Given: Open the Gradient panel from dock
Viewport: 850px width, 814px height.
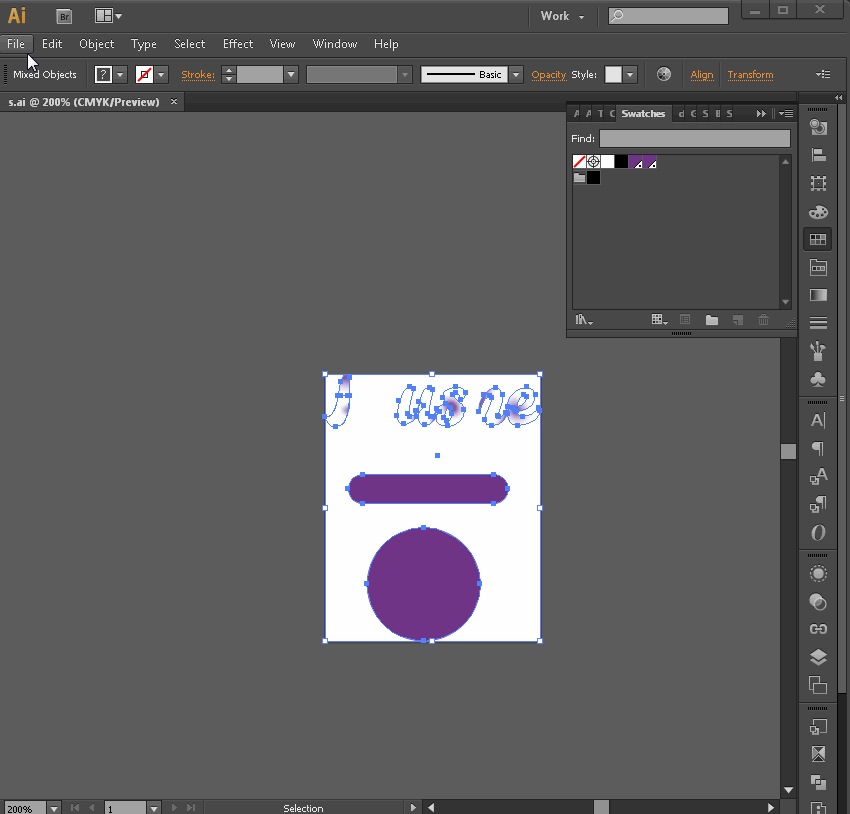Looking at the screenshot, I should [x=818, y=296].
